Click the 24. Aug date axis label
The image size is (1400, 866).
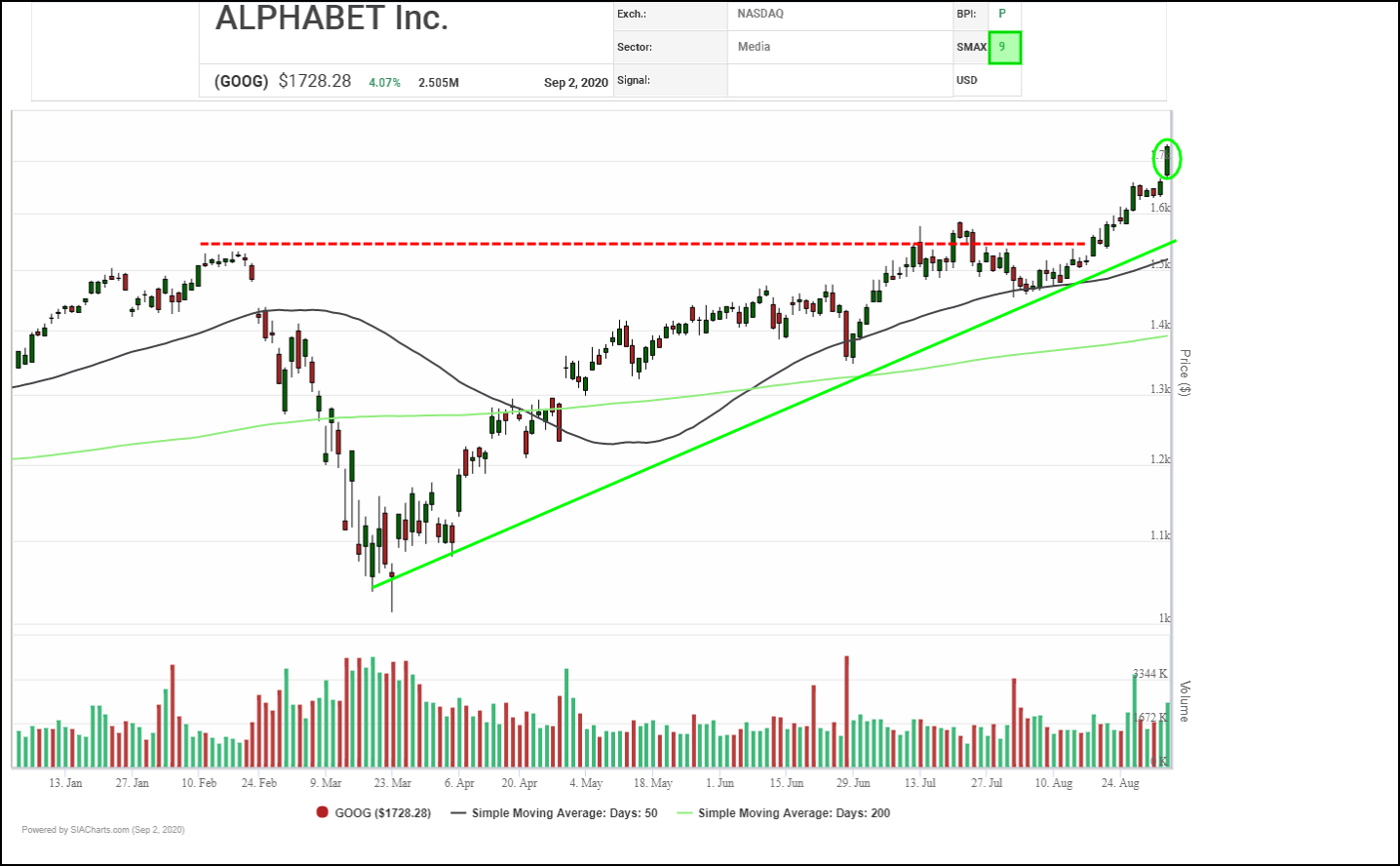pyautogui.click(x=1120, y=783)
